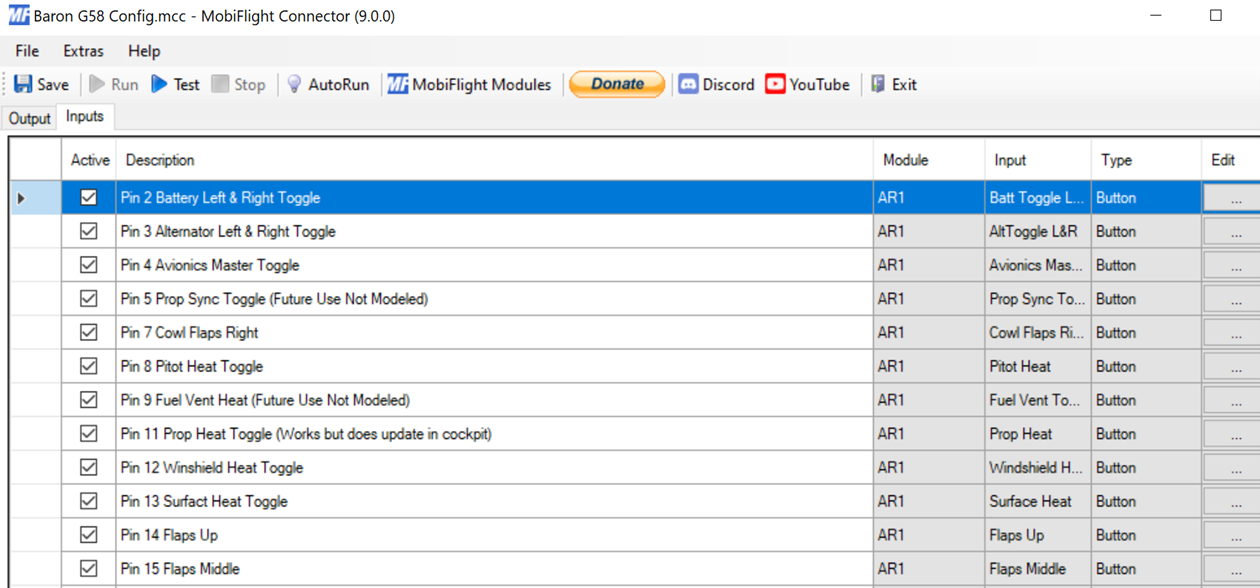Viewport: 1260px width, 588px height.
Task: Uncheck Active for Pin 2 Battery row
Action: pyautogui.click(x=89, y=198)
